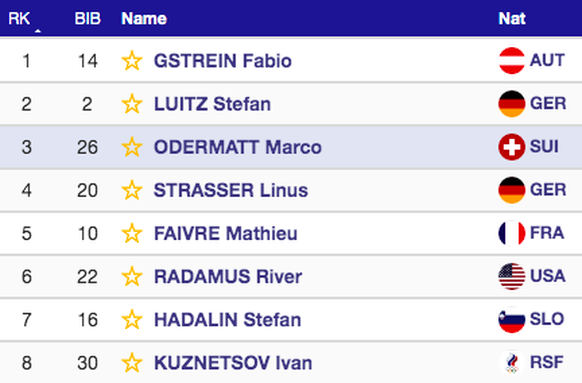The width and height of the screenshot is (582, 383).
Task: Sort by Name column header
Action: [x=144, y=18]
